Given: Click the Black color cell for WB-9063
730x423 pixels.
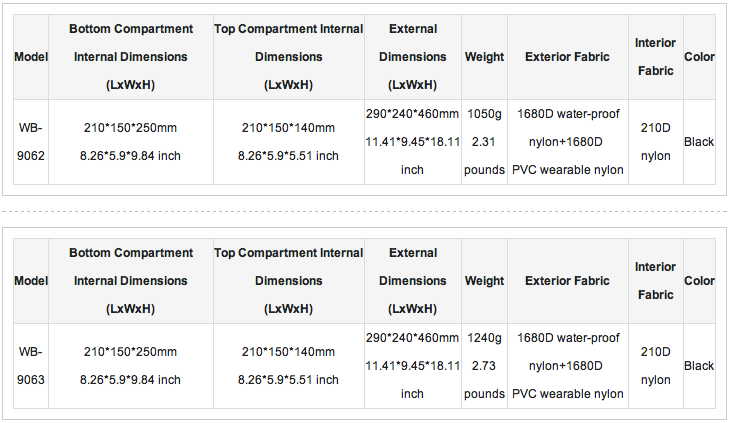Looking at the screenshot, I should click(699, 366).
